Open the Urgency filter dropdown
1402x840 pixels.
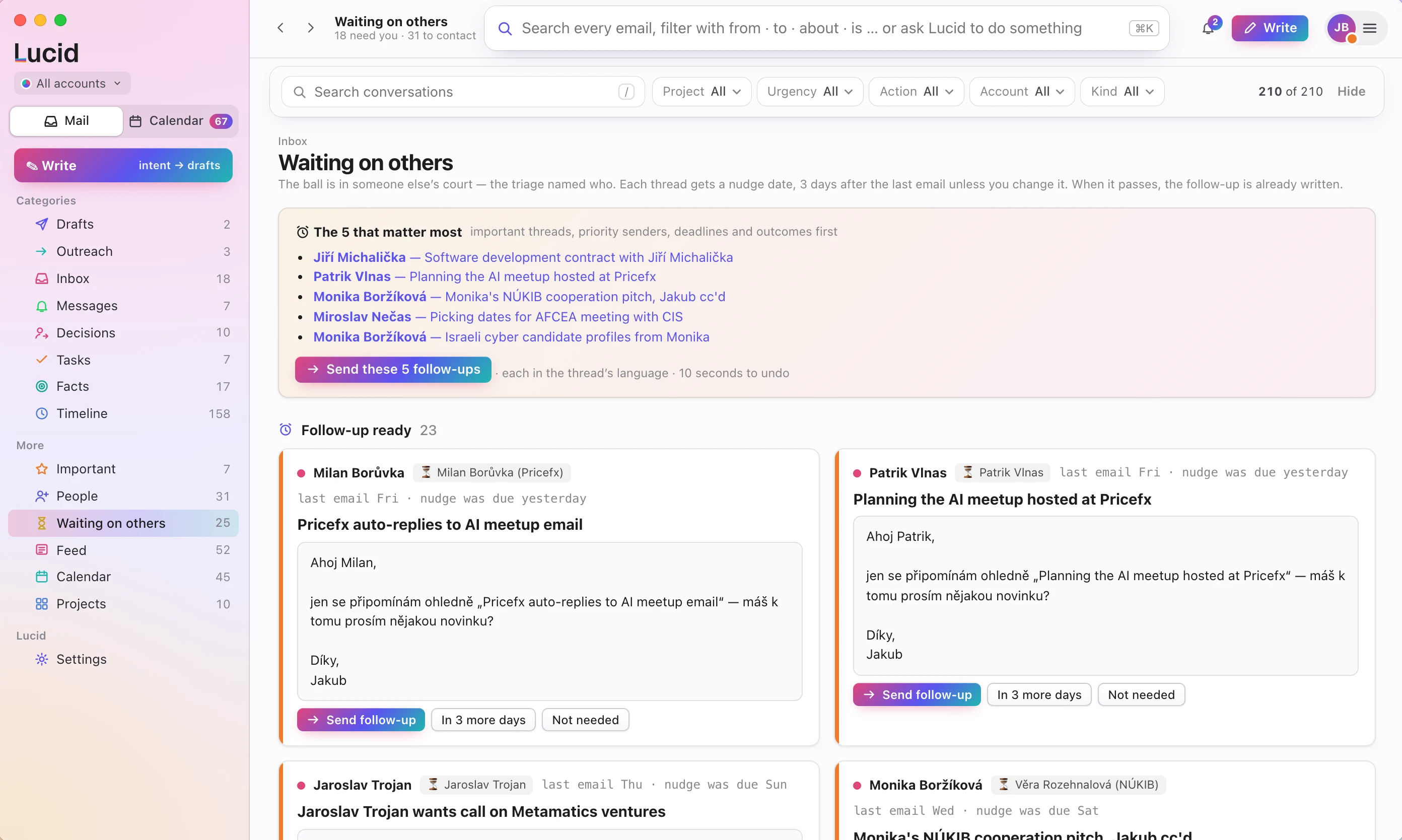tap(809, 91)
